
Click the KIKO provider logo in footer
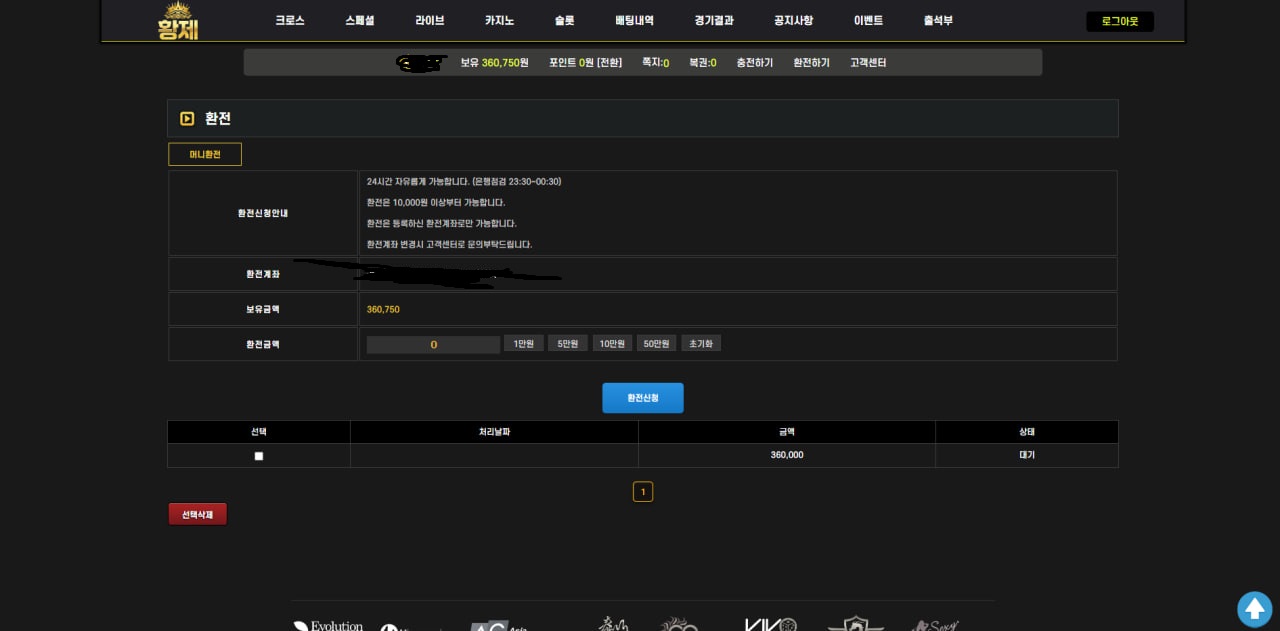click(x=770, y=624)
